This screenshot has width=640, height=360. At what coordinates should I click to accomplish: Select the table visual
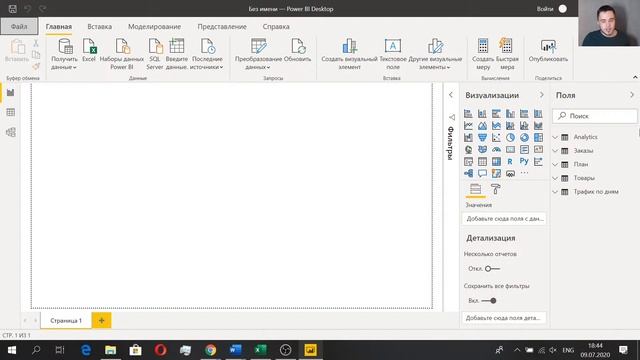tap(482, 162)
